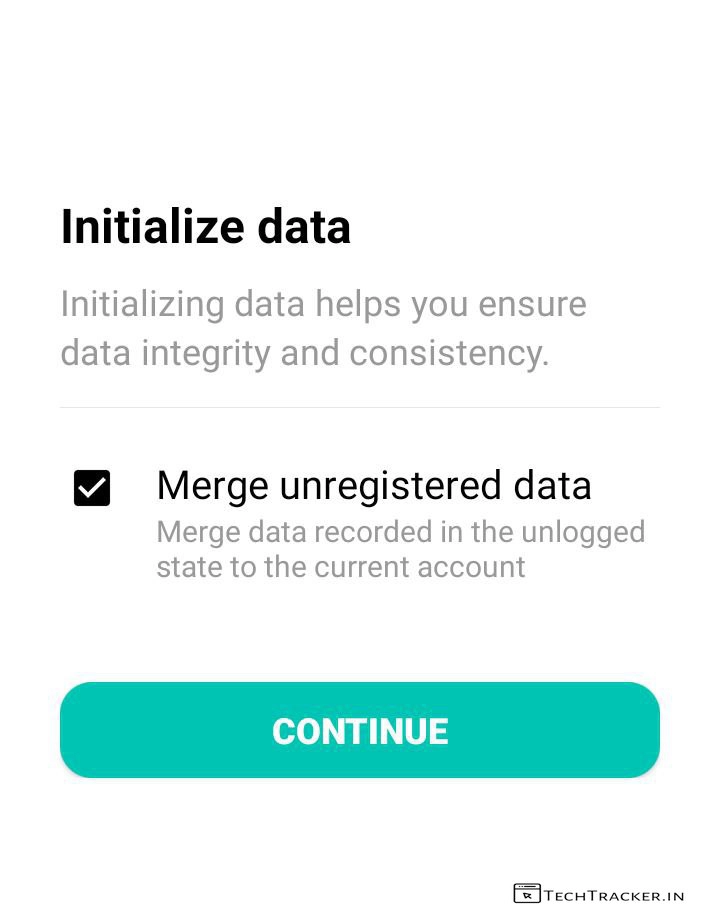The height and width of the screenshot is (924, 720).
Task: Click the word "Merge" in the option title
Action: 212,486
